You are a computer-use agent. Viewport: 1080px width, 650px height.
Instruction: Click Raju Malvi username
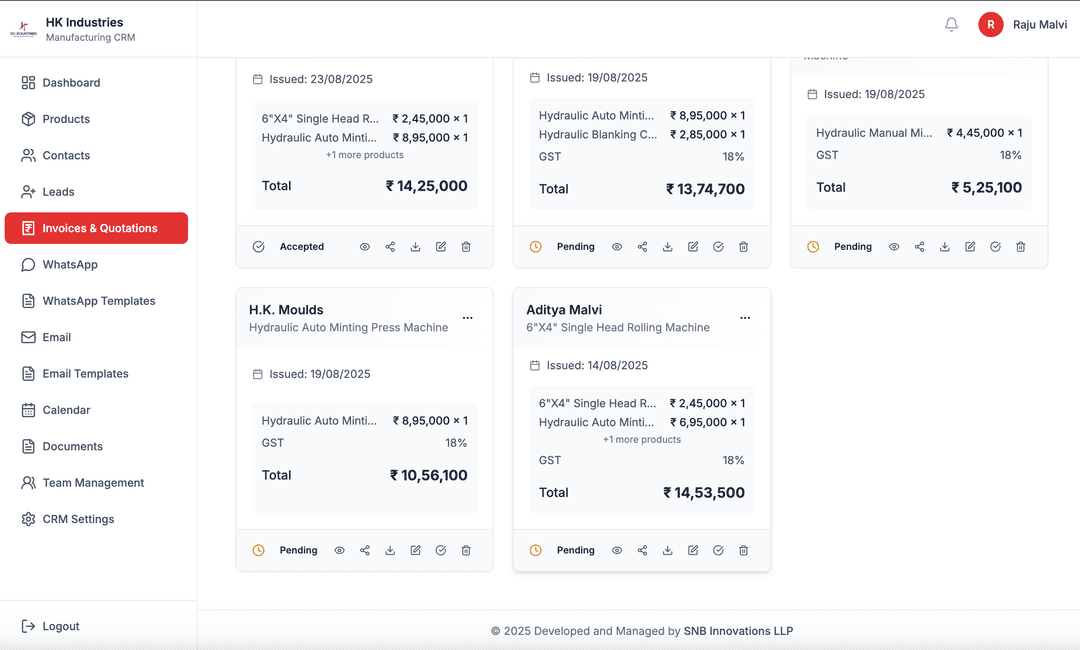point(1039,25)
